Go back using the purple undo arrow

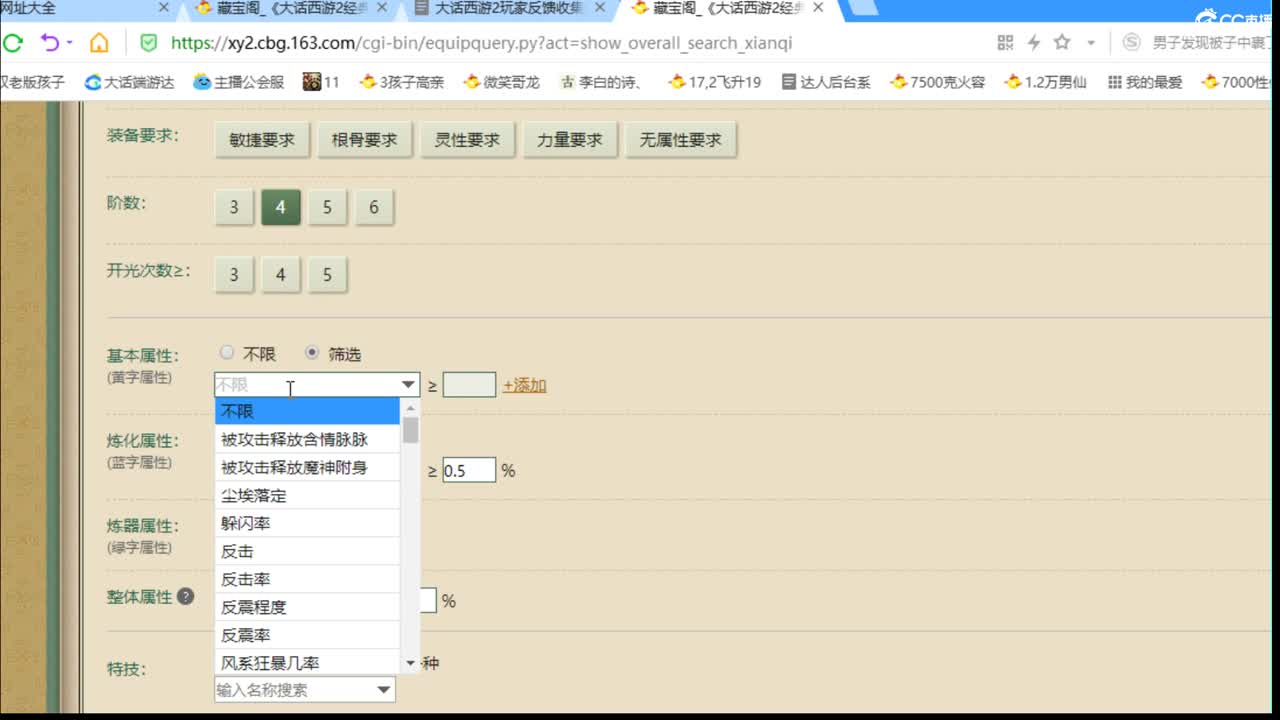click(49, 43)
